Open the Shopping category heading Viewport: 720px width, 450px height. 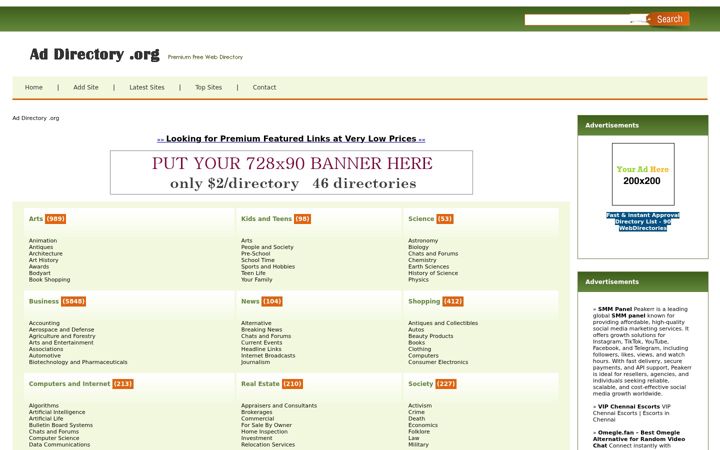point(424,301)
